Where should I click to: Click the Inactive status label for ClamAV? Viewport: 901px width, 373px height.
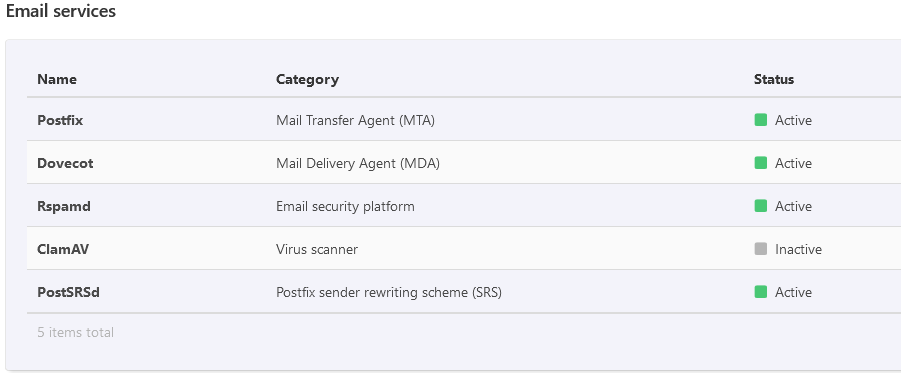click(x=798, y=249)
